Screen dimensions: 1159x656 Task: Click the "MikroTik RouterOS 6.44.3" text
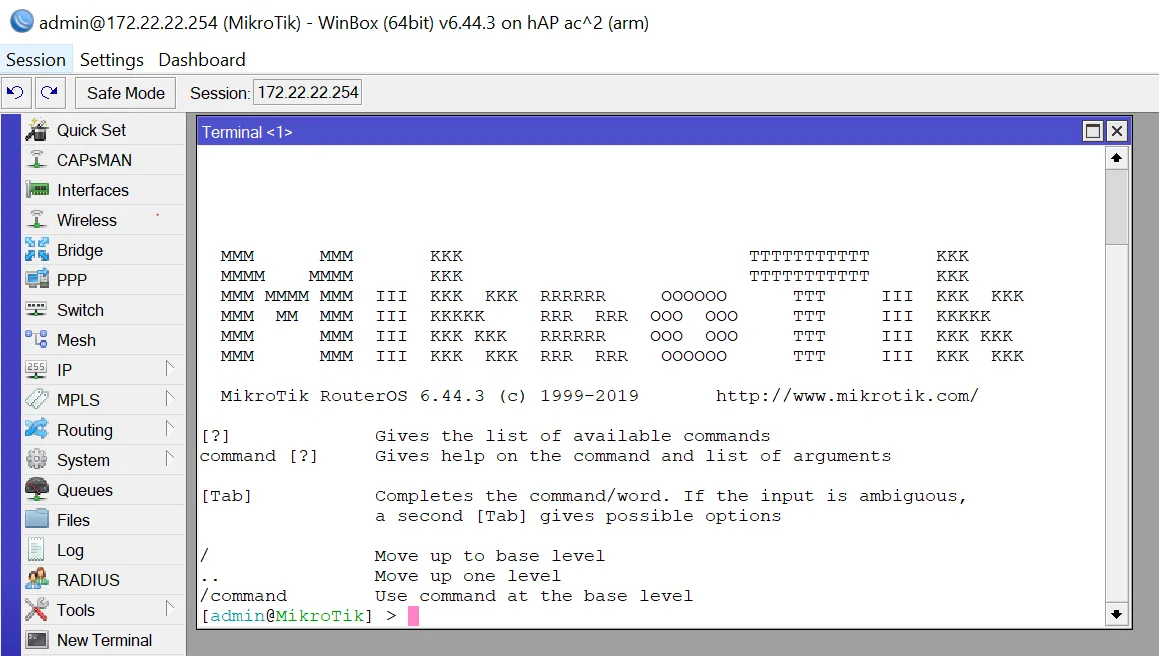(x=353, y=396)
